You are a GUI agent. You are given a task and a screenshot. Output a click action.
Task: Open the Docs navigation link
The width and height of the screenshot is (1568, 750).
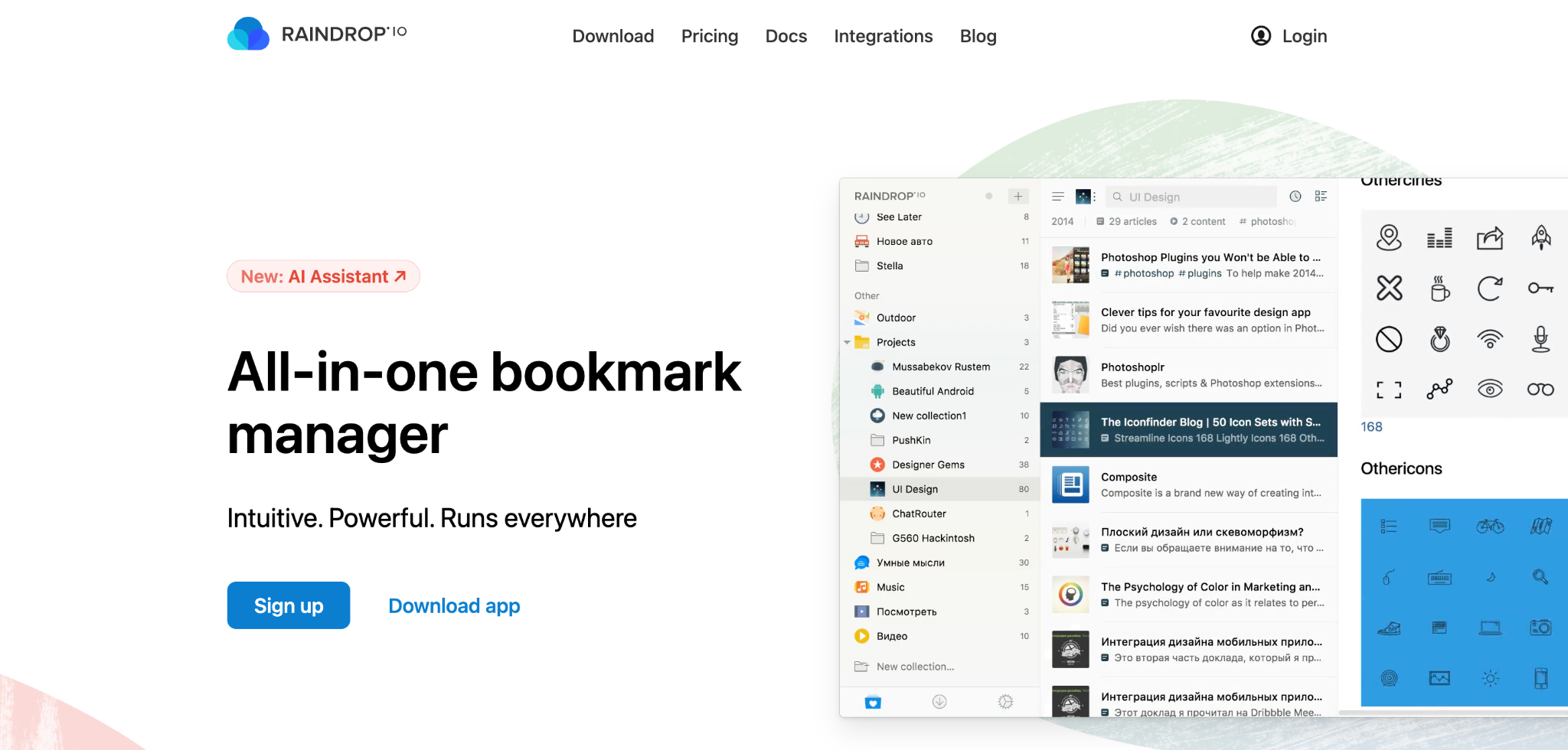click(786, 36)
